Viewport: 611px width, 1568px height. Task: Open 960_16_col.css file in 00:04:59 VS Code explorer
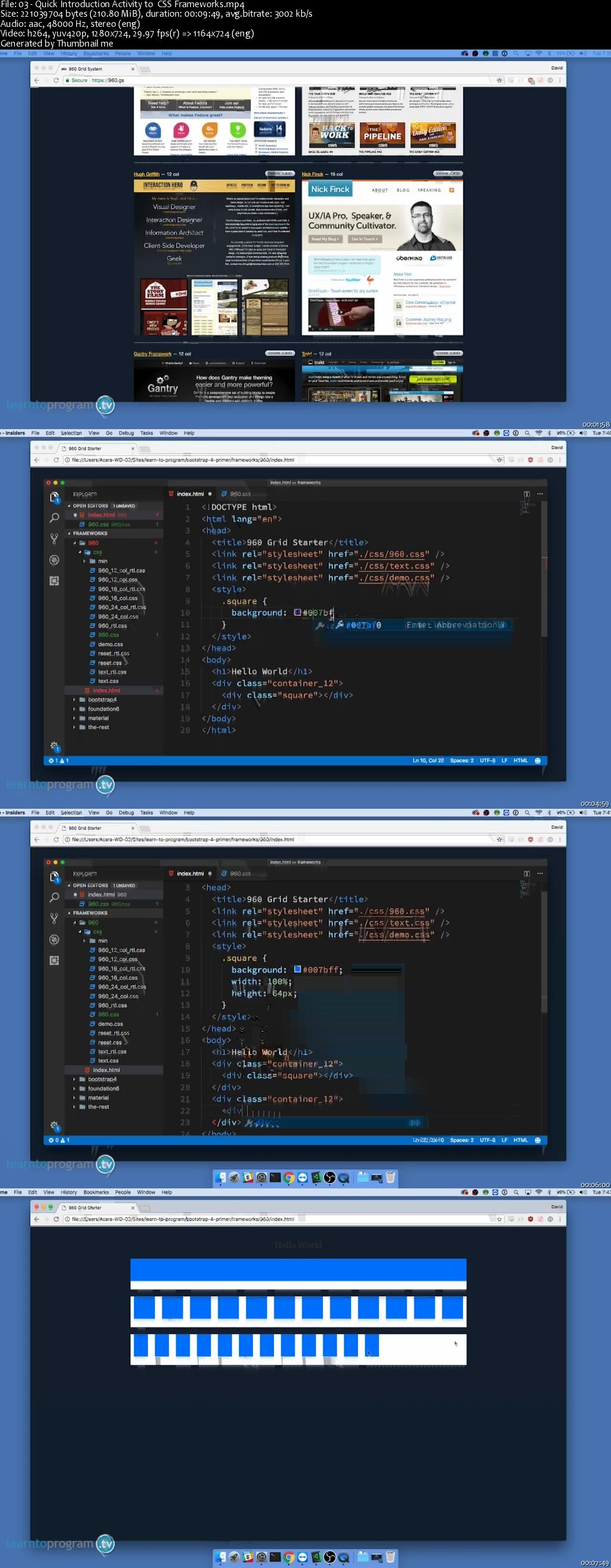(118, 597)
